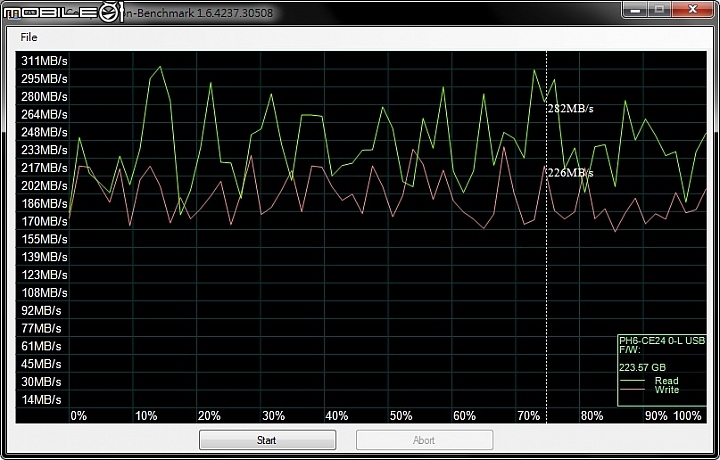Screen dimensions: 720x460
Task: Click the 282MB/s read value label
Action: point(570,109)
